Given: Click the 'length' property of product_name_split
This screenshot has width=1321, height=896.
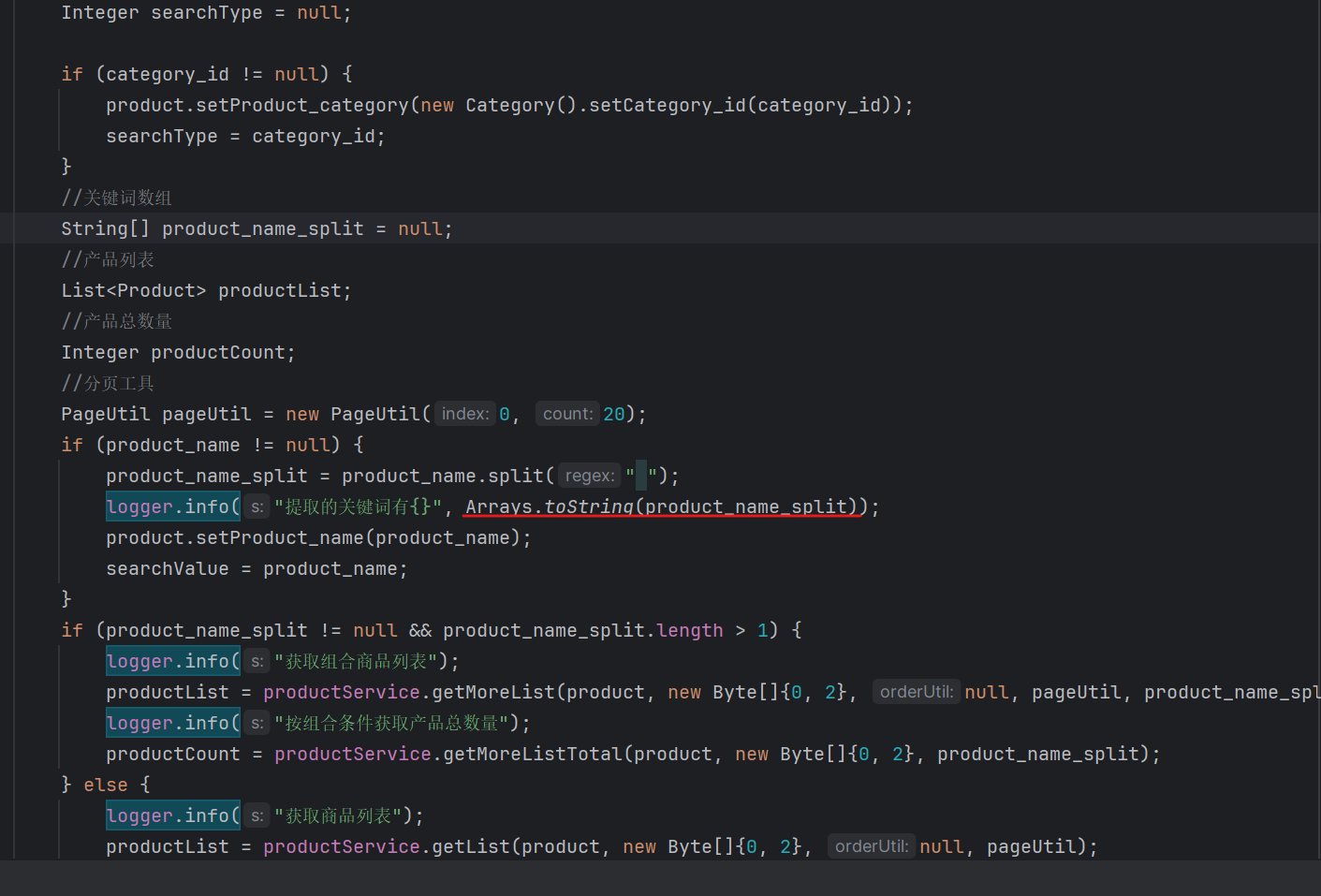Looking at the screenshot, I should tap(689, 630).
